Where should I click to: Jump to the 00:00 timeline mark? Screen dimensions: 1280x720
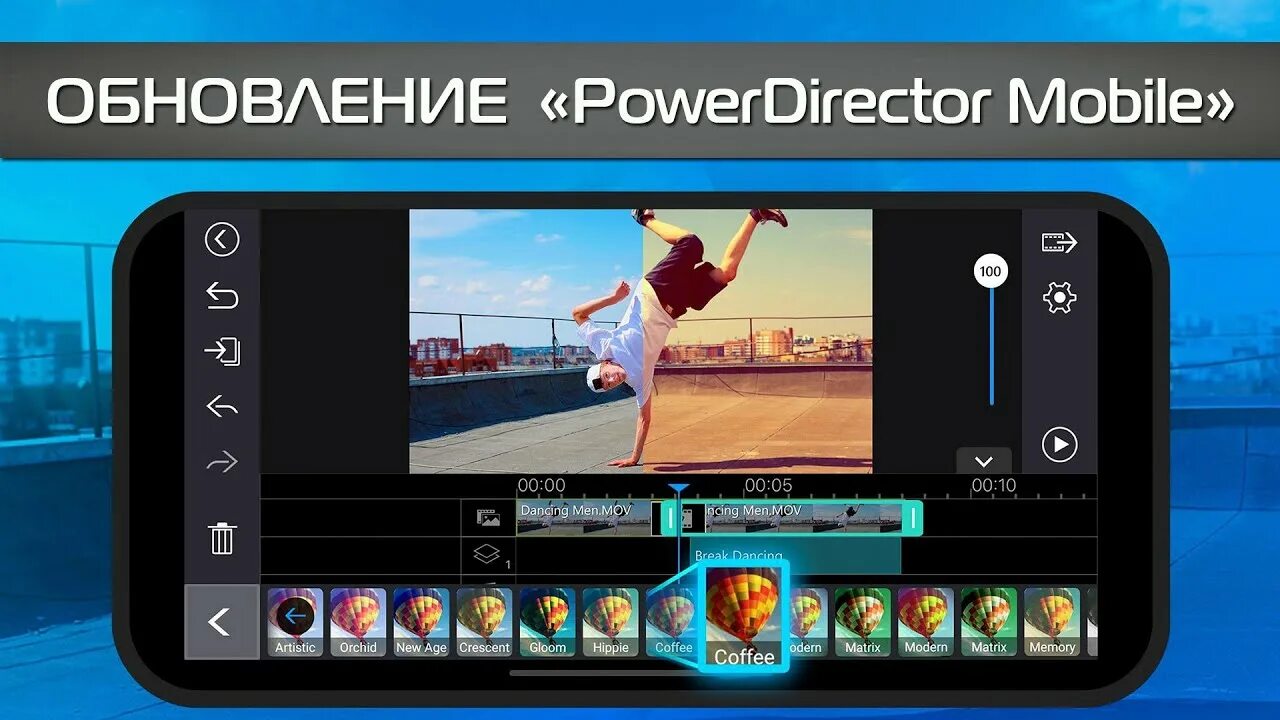(541, 485)
